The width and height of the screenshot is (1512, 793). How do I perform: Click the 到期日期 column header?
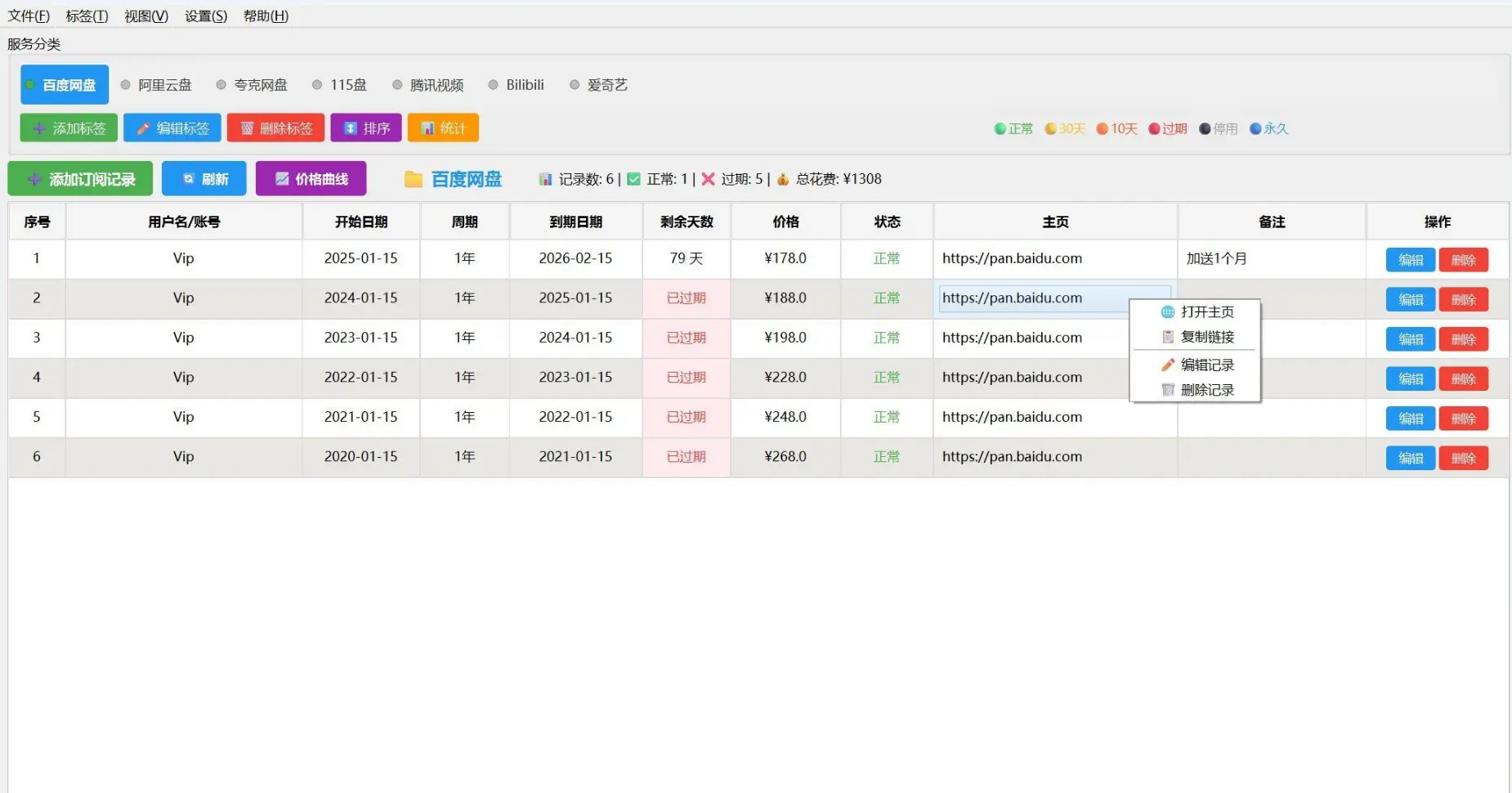point(575,222)
